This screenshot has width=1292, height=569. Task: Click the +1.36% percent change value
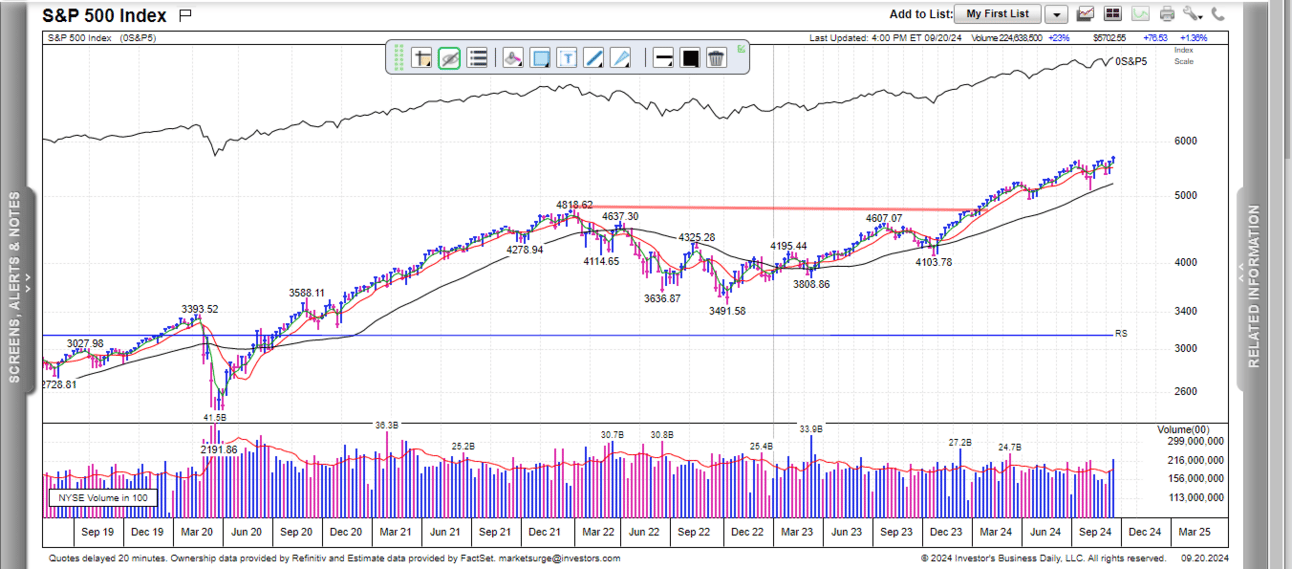tap(1194, 37)
